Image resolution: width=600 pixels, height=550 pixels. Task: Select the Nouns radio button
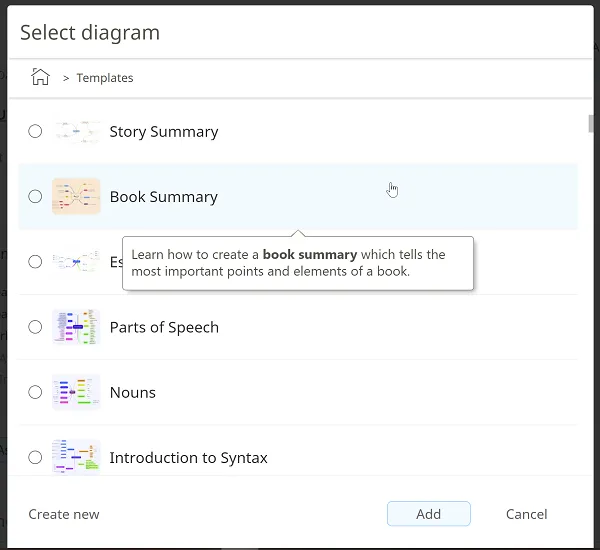tap(35, 392)
